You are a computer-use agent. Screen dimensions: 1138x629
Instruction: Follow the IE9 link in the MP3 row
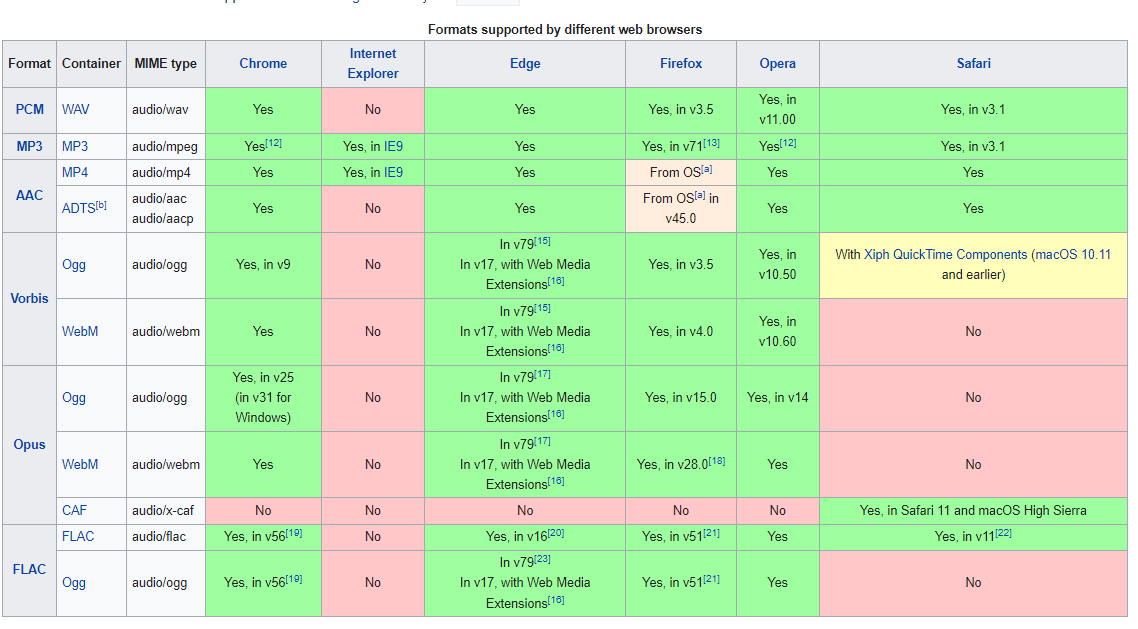pyautogui.click(x=393, y=147)
